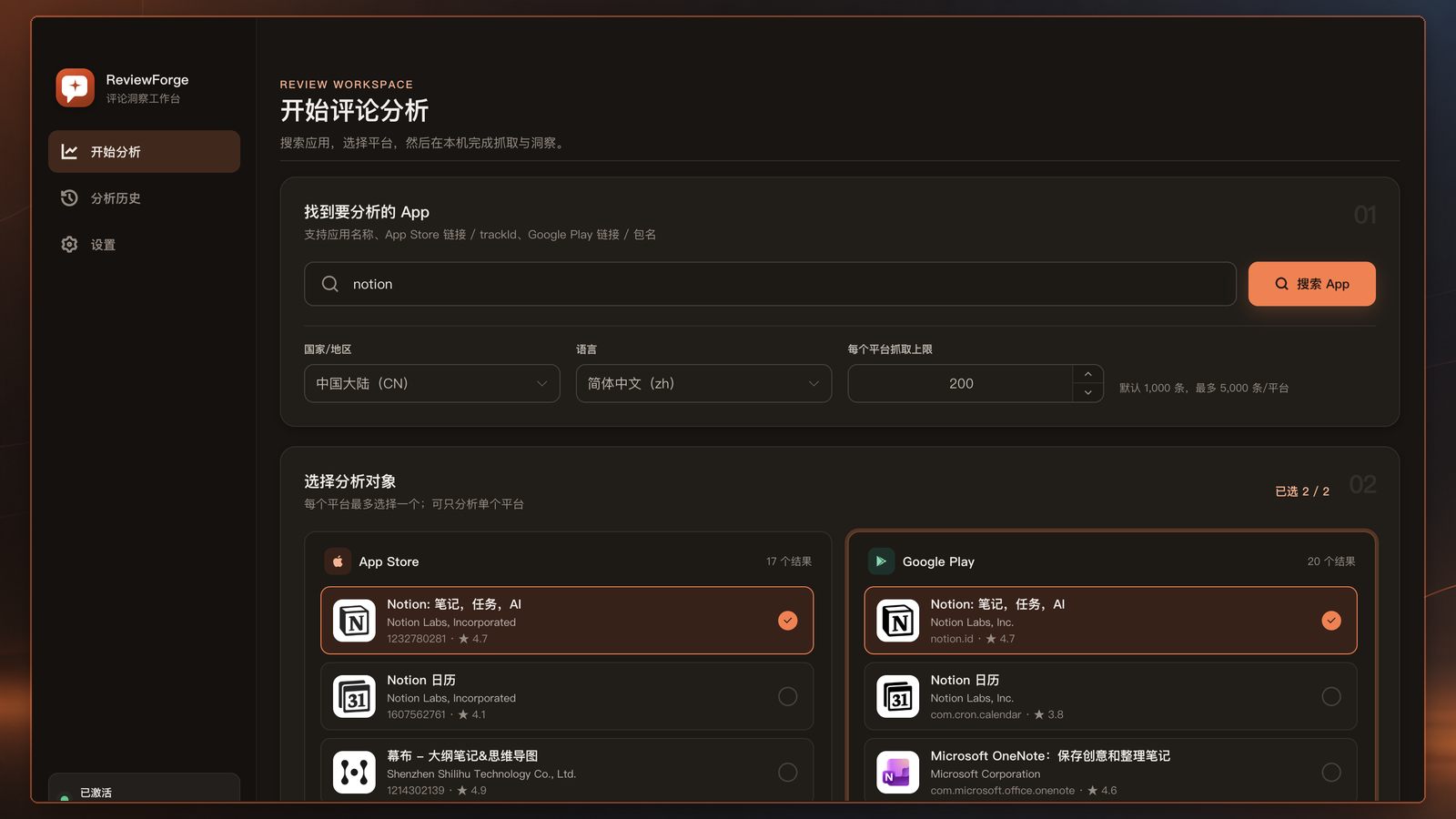Image resolution: width=1456 pixels, height=819 pixels.
Task: Increase fetch limit with up arrow
Action: (1087, 374)
